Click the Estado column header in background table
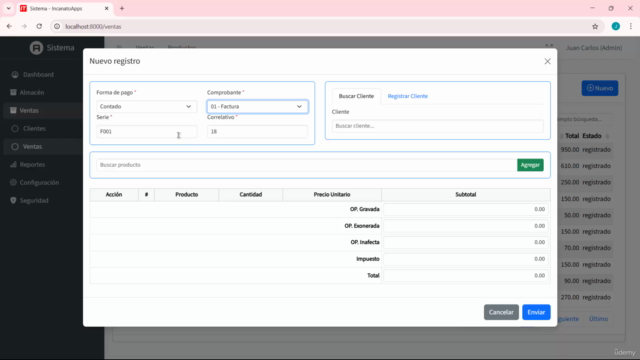The image size is (640, 360). point(592,136)
